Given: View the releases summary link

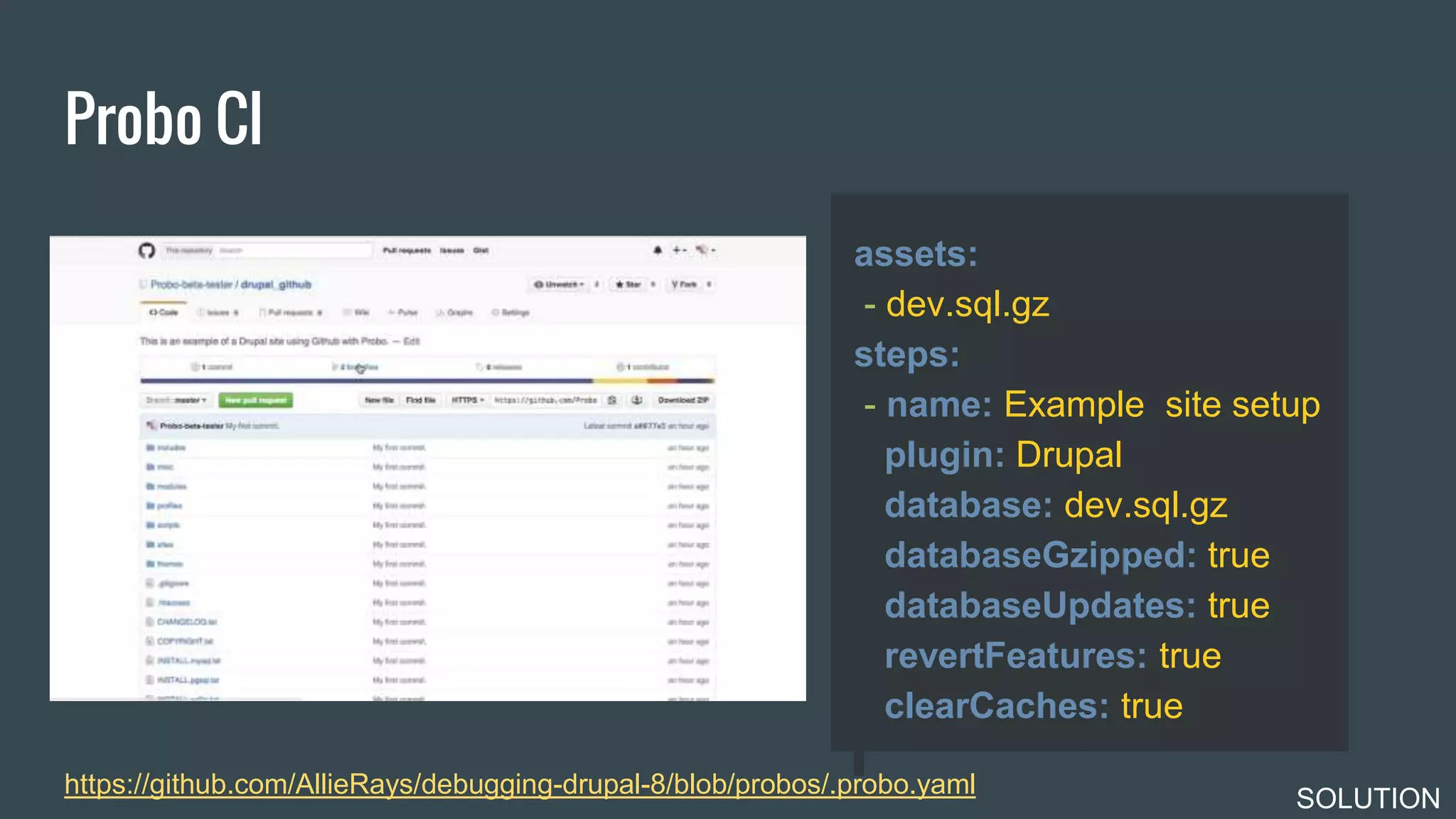Looking at the screenshot, I should (x=499, y=367).
